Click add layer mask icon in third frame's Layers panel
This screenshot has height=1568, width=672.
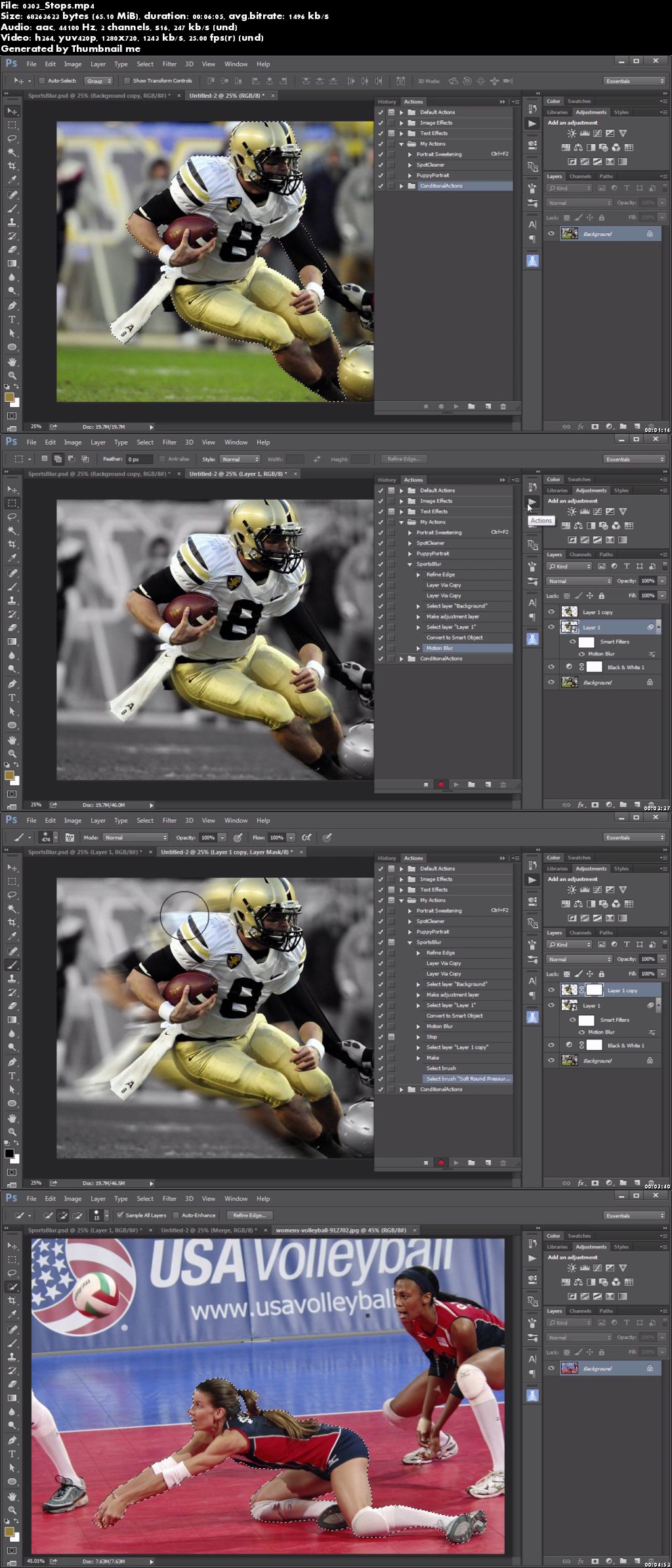tap(595, 1183)
